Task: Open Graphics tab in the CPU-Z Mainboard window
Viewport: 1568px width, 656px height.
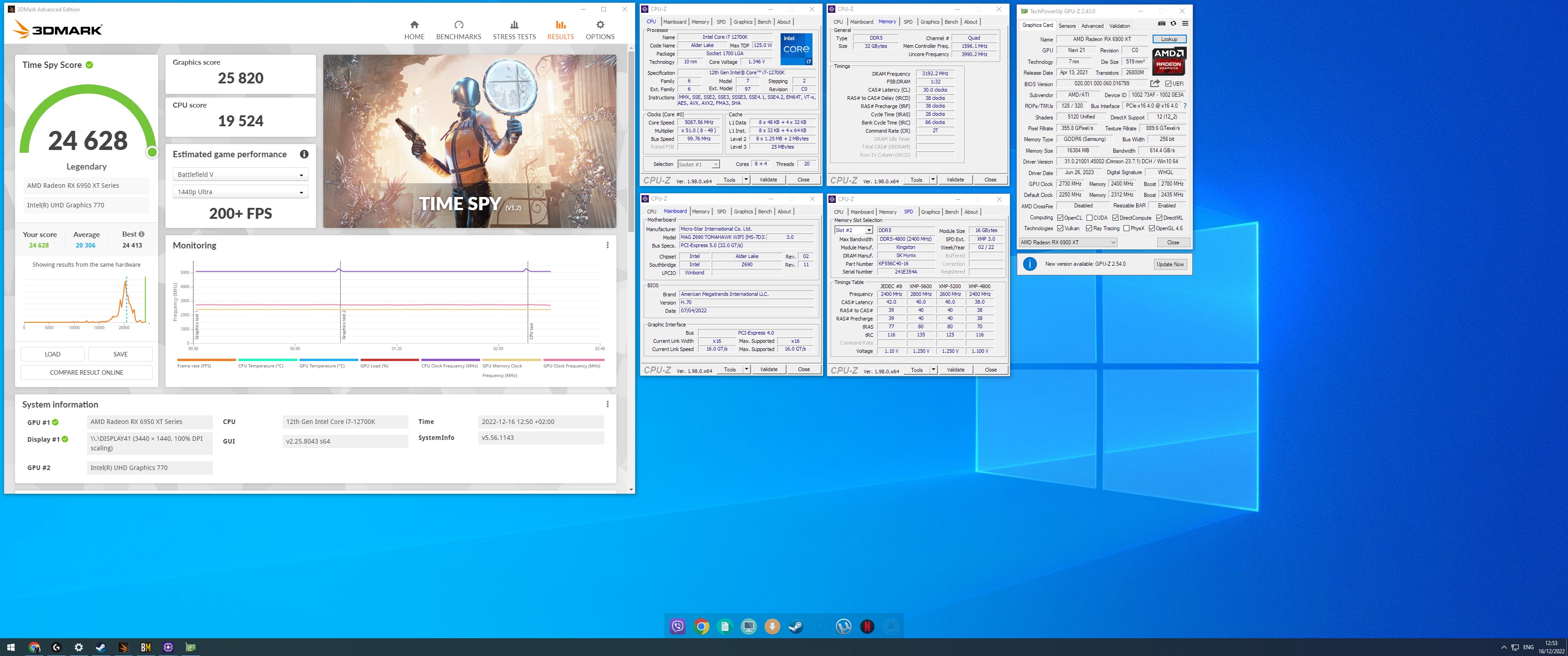Action: coord(743,211)
